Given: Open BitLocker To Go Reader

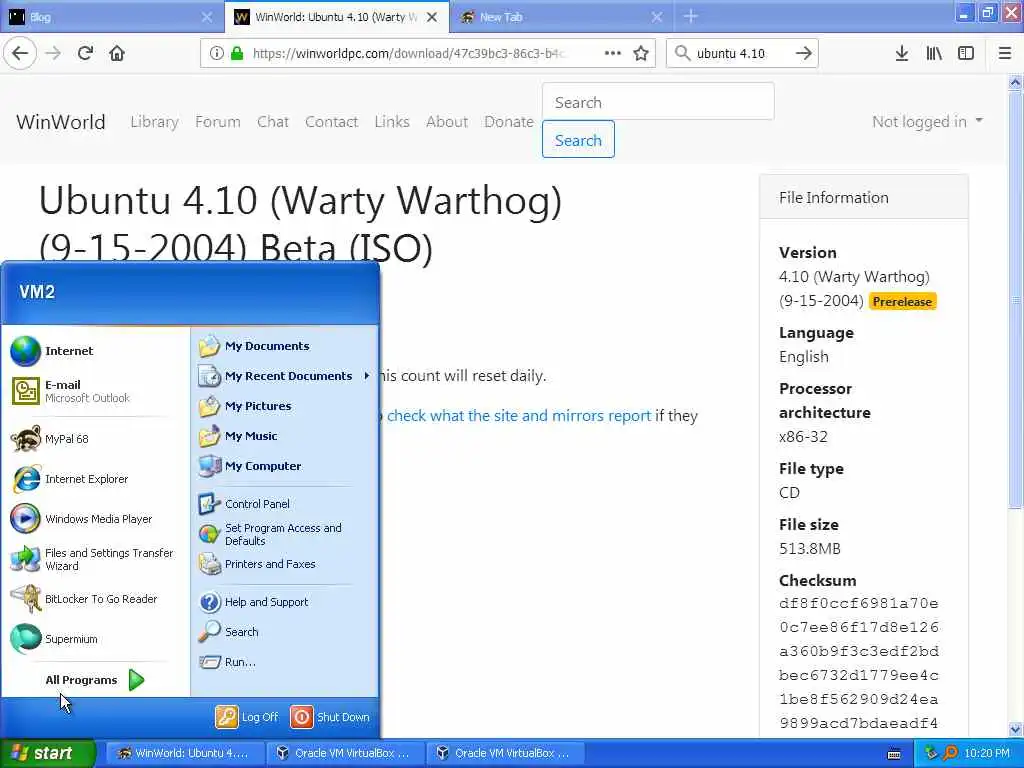Looking at the screenshot, I should point(95,599).
